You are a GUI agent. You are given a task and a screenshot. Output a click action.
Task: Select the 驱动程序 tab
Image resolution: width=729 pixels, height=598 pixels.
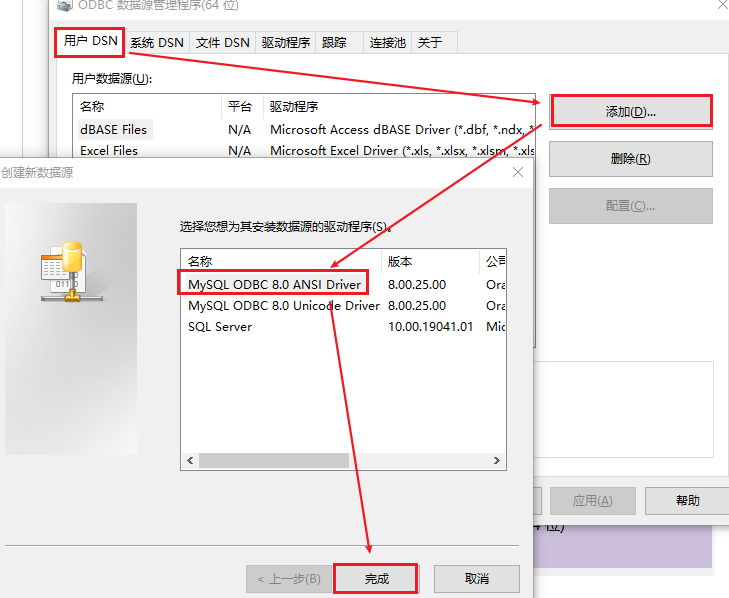click(286, 43)
